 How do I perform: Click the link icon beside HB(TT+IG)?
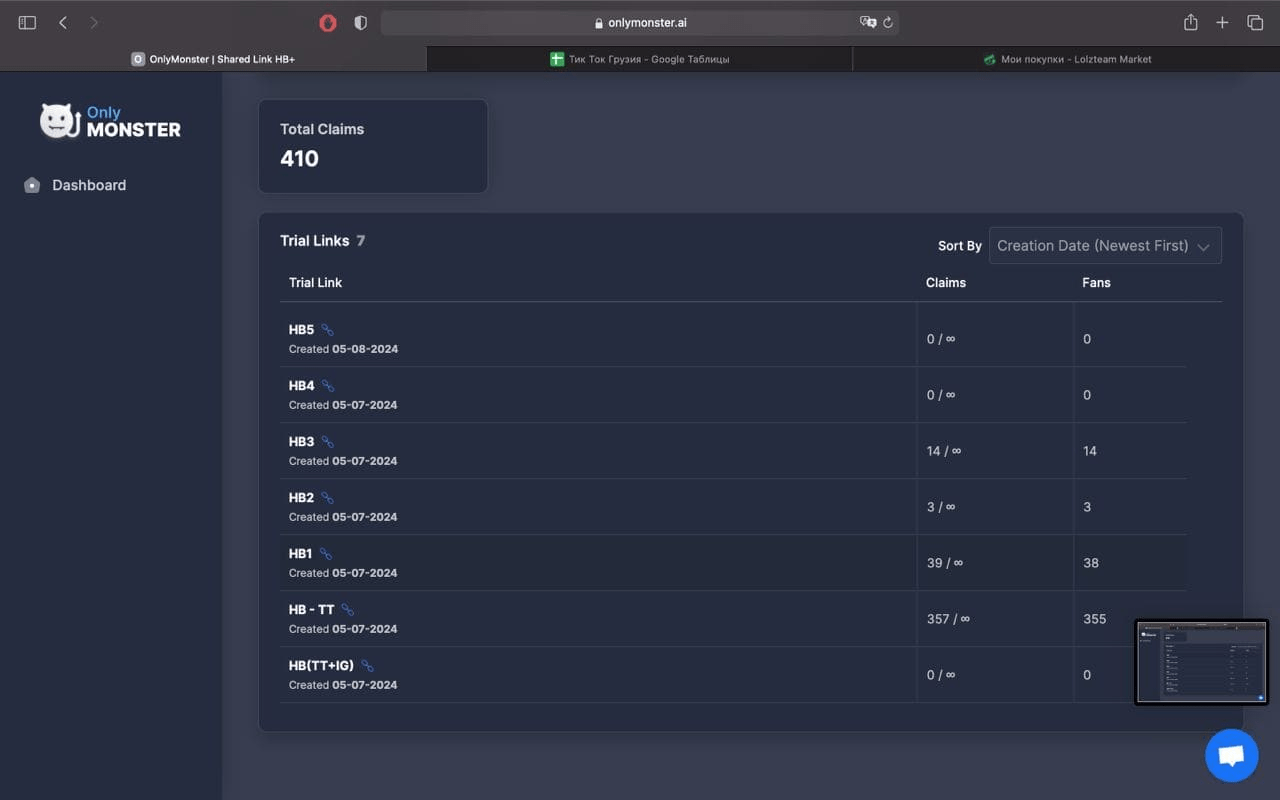tap(367, 666)
